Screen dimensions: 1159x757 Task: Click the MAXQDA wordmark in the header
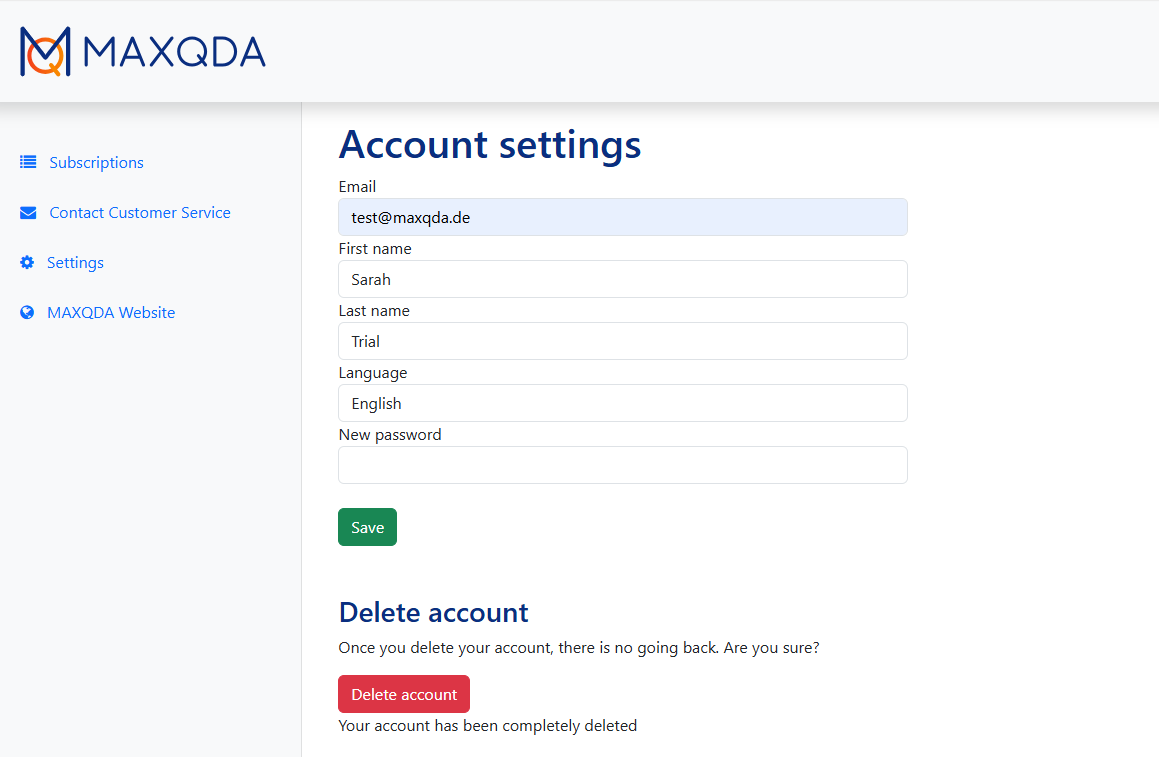(174, 52)
